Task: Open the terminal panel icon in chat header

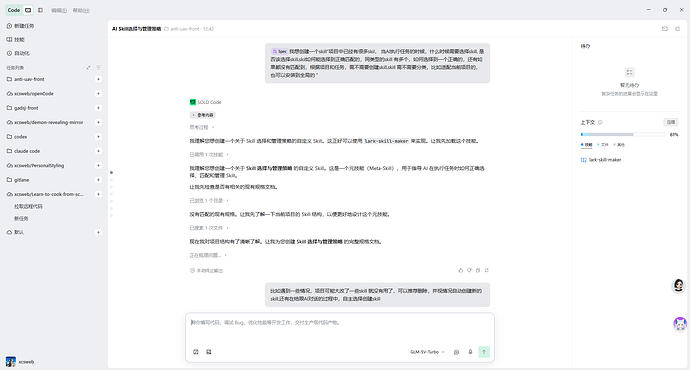Action: [665, 29]
